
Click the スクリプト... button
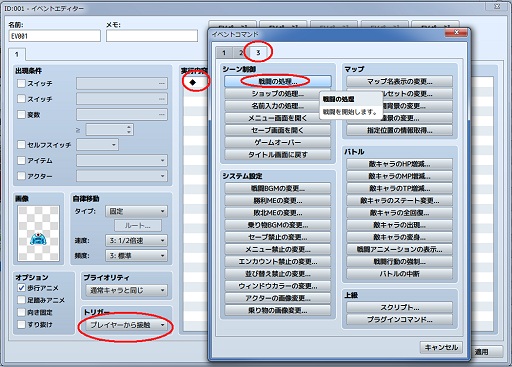tap(400, 307)
